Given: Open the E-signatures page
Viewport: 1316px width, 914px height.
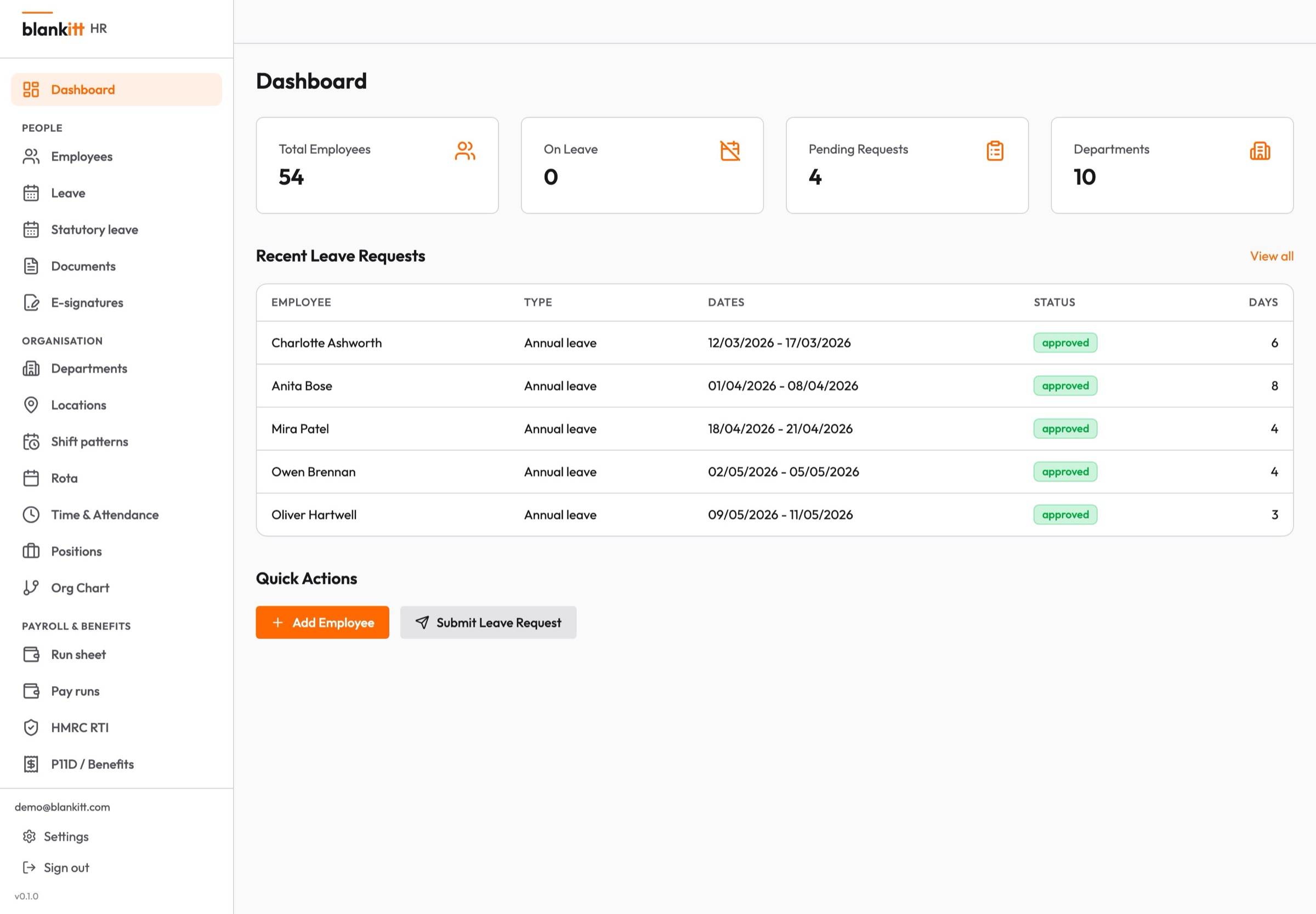Looking at the screenshot, I should click(x=116, y=302).
